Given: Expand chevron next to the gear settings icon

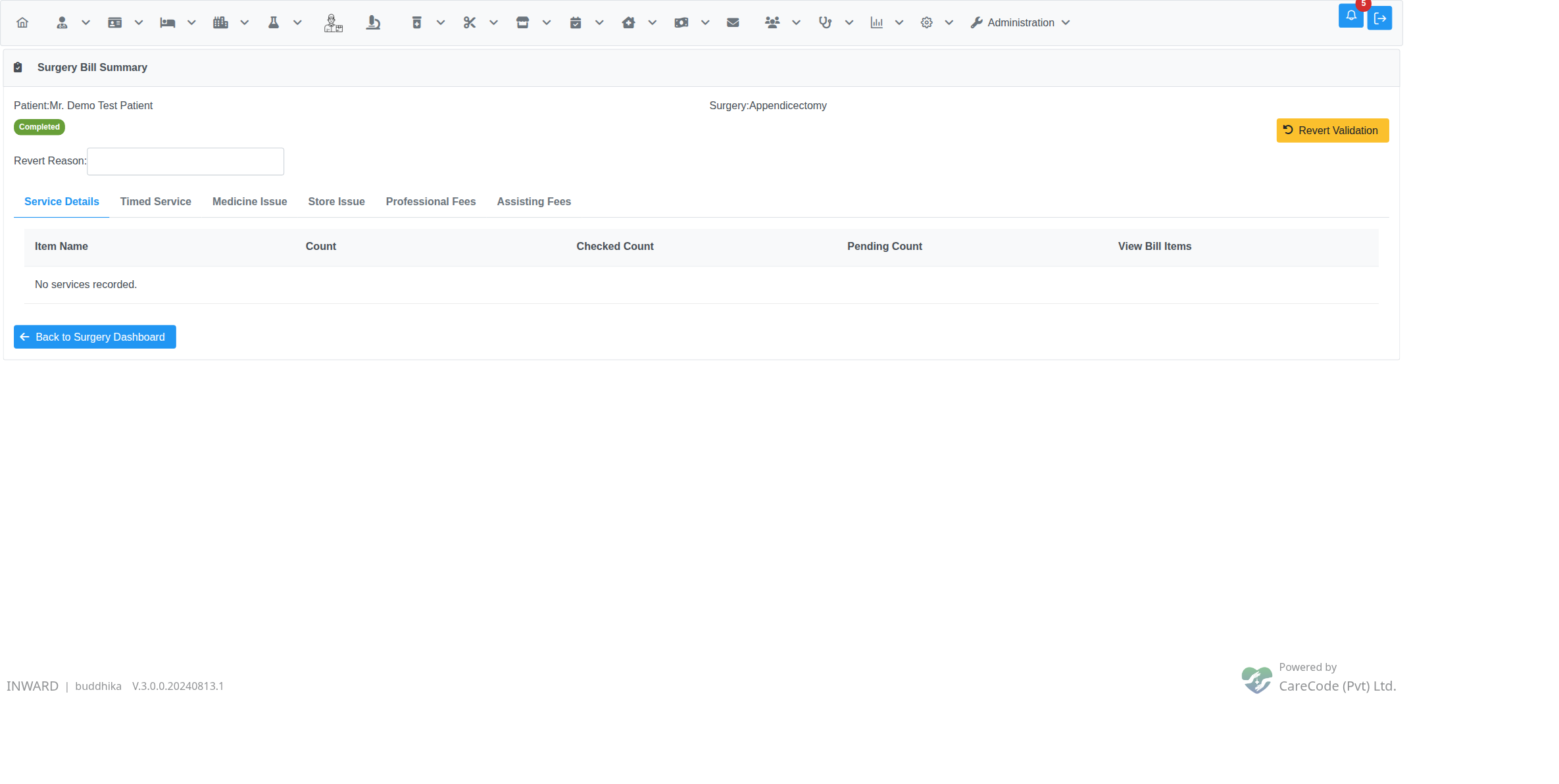Looking at the screenshot, I should click(949, 22).
